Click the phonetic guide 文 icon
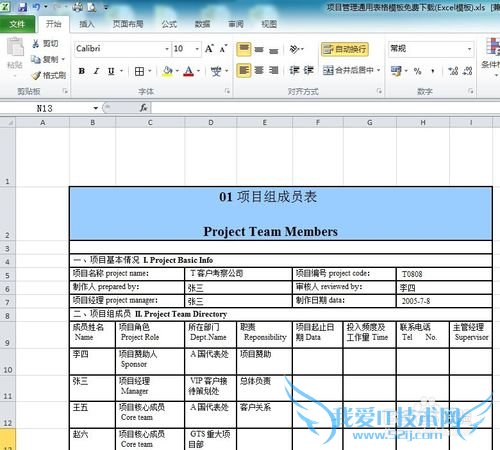 tap(216, 71)
